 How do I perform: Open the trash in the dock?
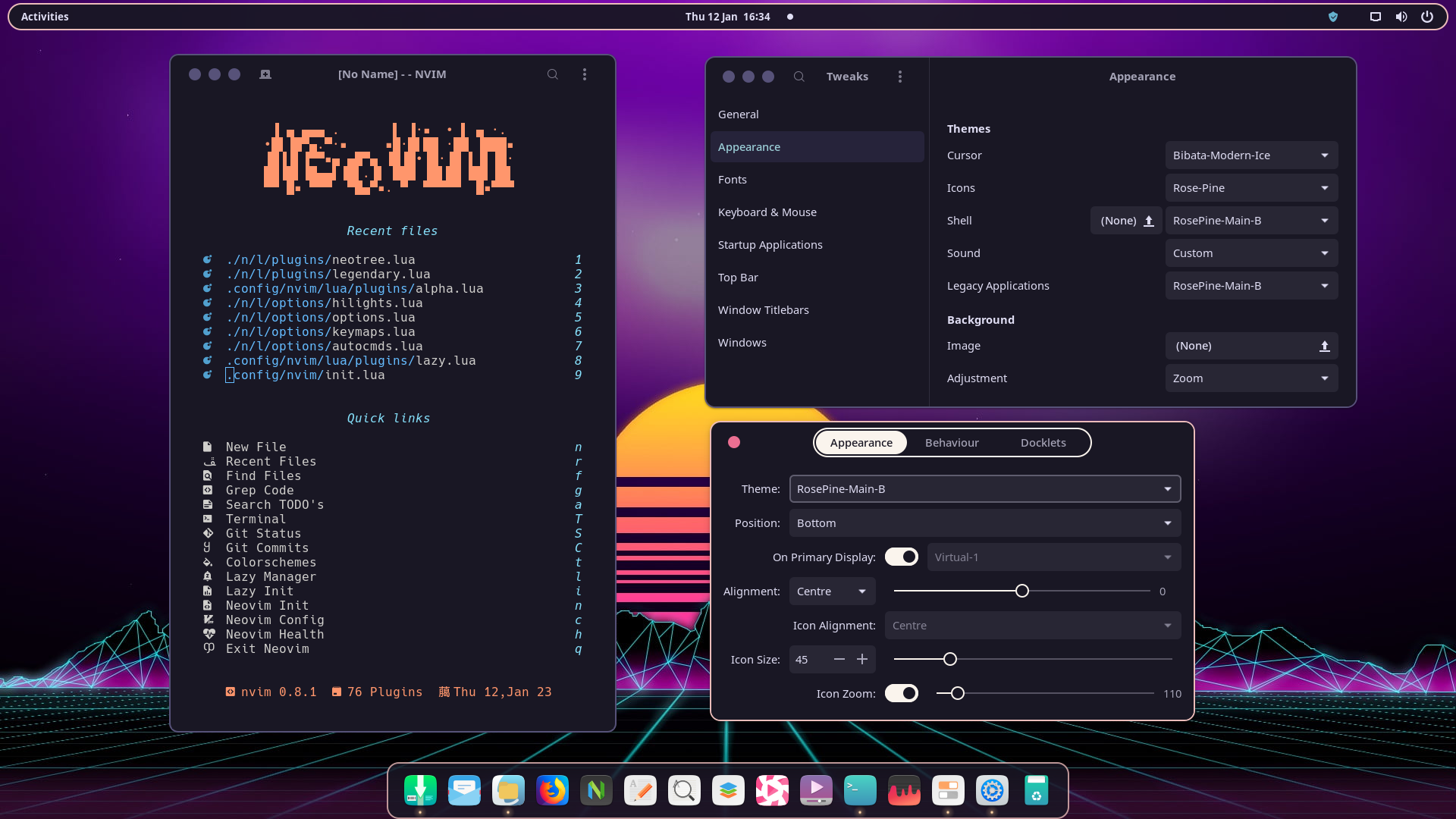coord(1036,790)
